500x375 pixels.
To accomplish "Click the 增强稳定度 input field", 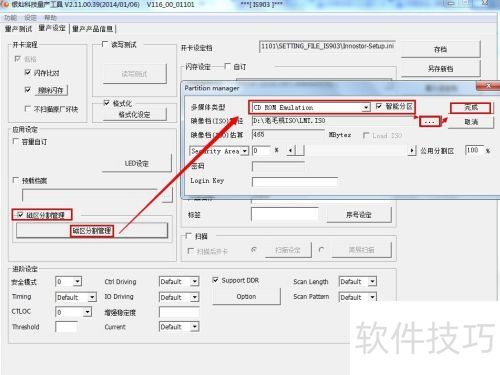I will pyautogui.click(x=179, y=312).
